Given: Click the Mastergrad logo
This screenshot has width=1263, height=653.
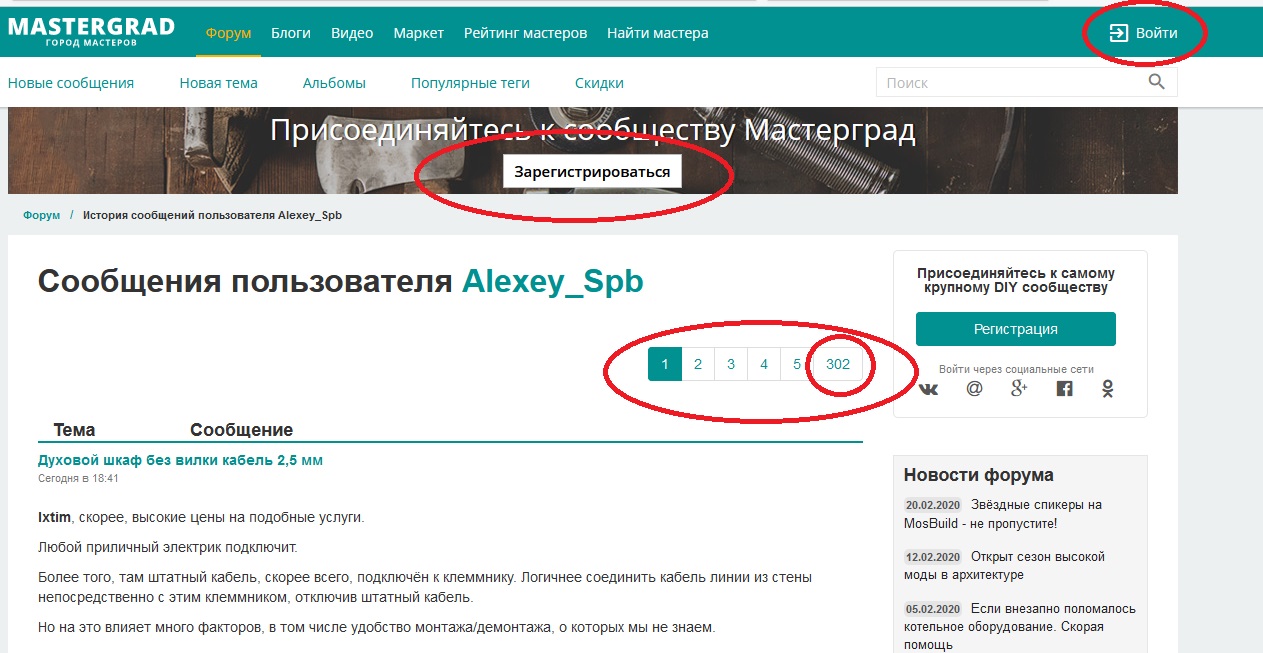Looking at the screenshot, I should point(91,32).
